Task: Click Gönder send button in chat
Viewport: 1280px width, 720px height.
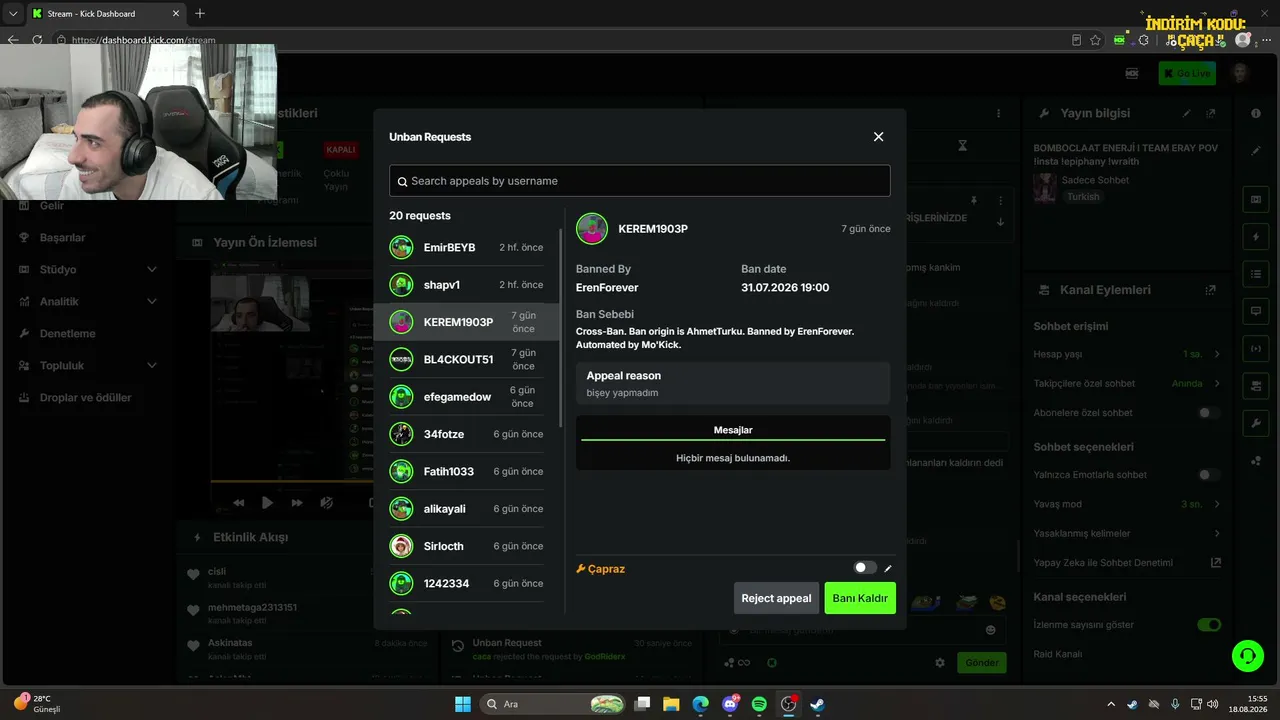Action: coord(982,662)
